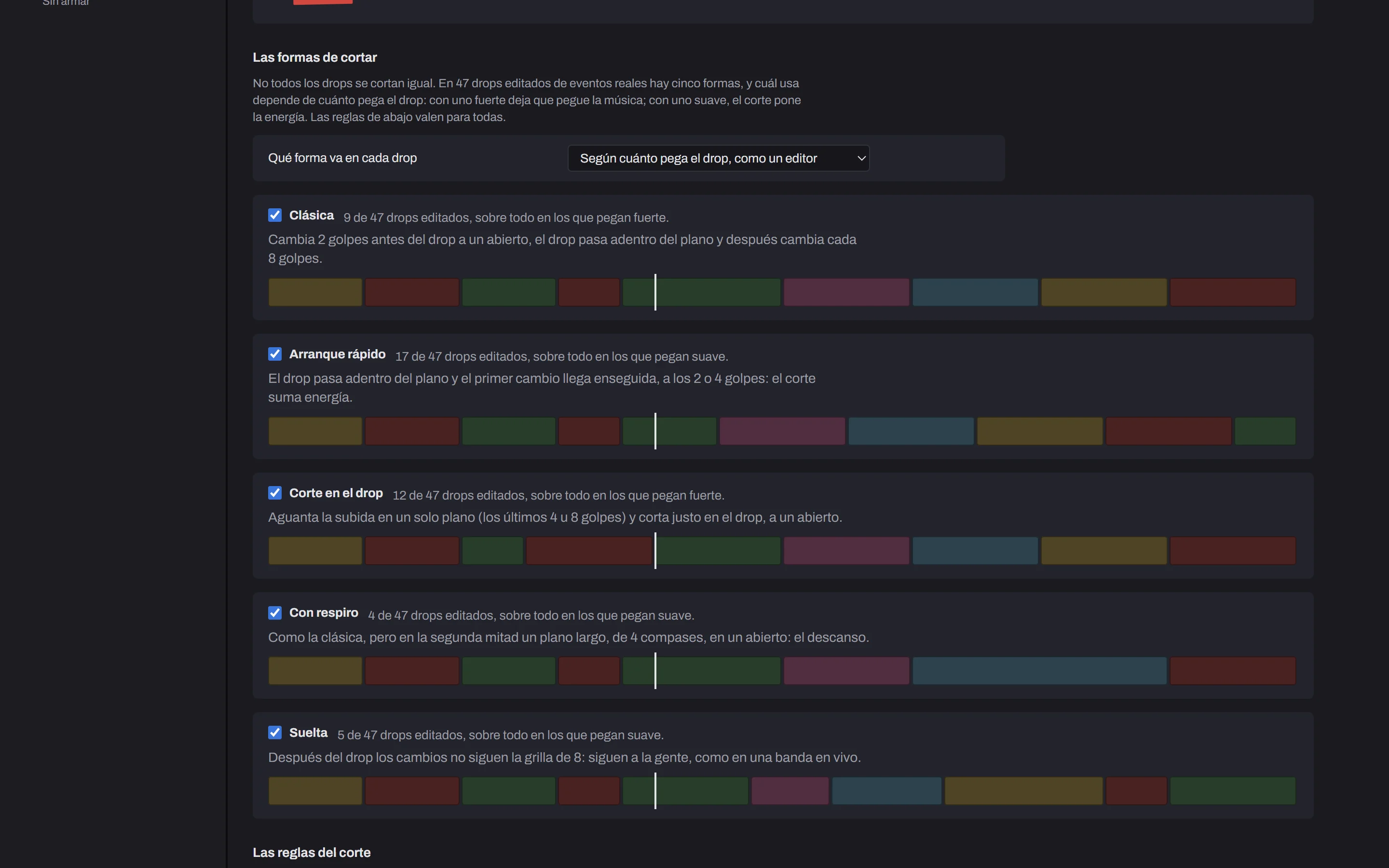
Task: Click the drop marker line in Corte en el drop
Action: coord(655,551)
